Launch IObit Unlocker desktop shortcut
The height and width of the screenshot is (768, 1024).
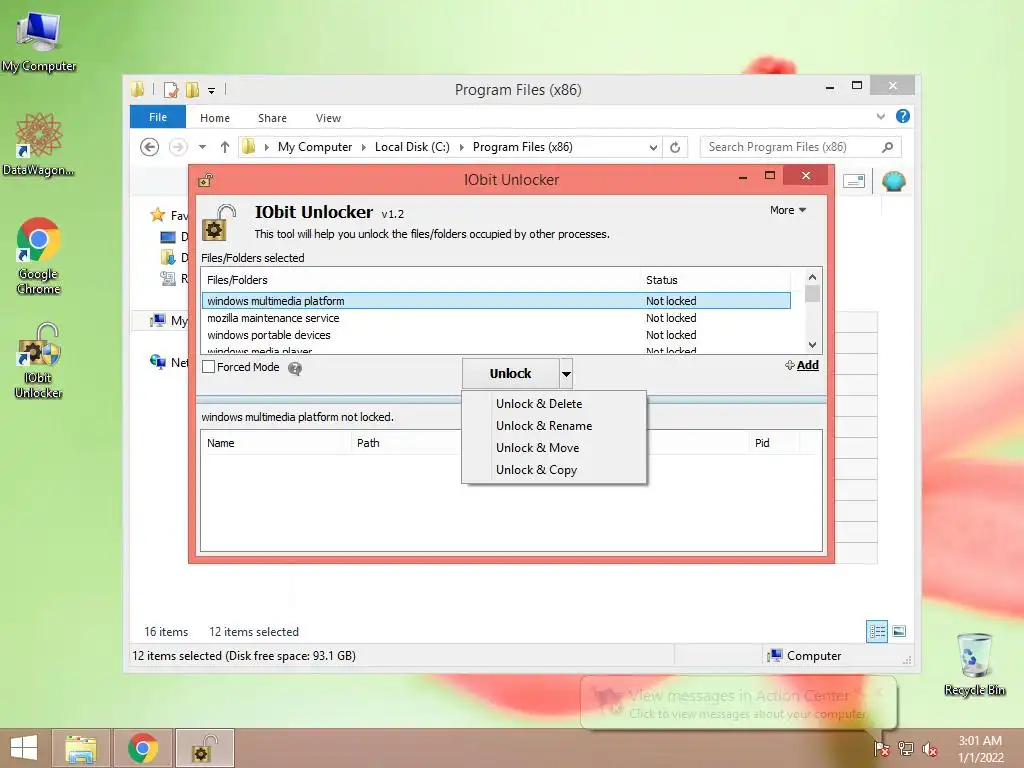38,360
